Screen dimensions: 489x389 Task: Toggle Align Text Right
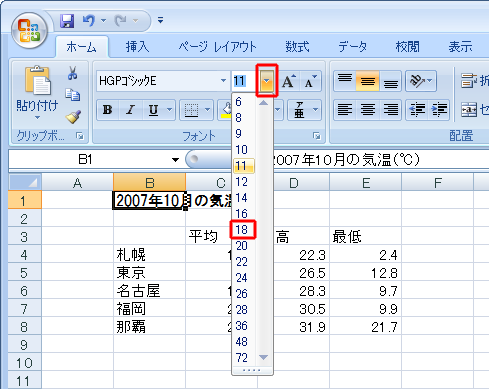point(390,110)
